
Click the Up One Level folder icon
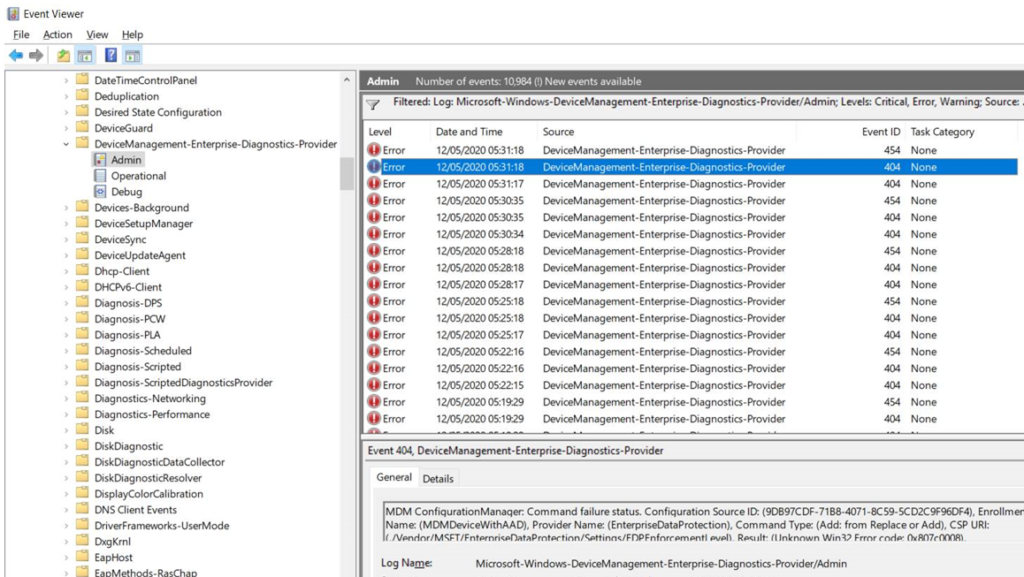63,55
